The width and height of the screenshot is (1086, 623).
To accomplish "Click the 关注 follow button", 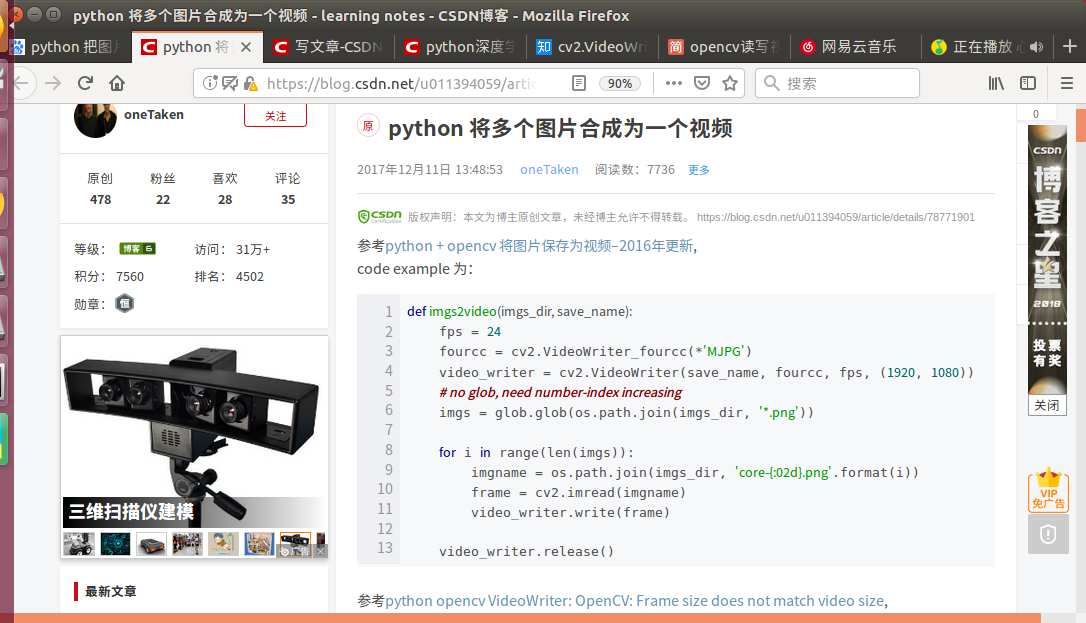I will [x=275, y=116].
